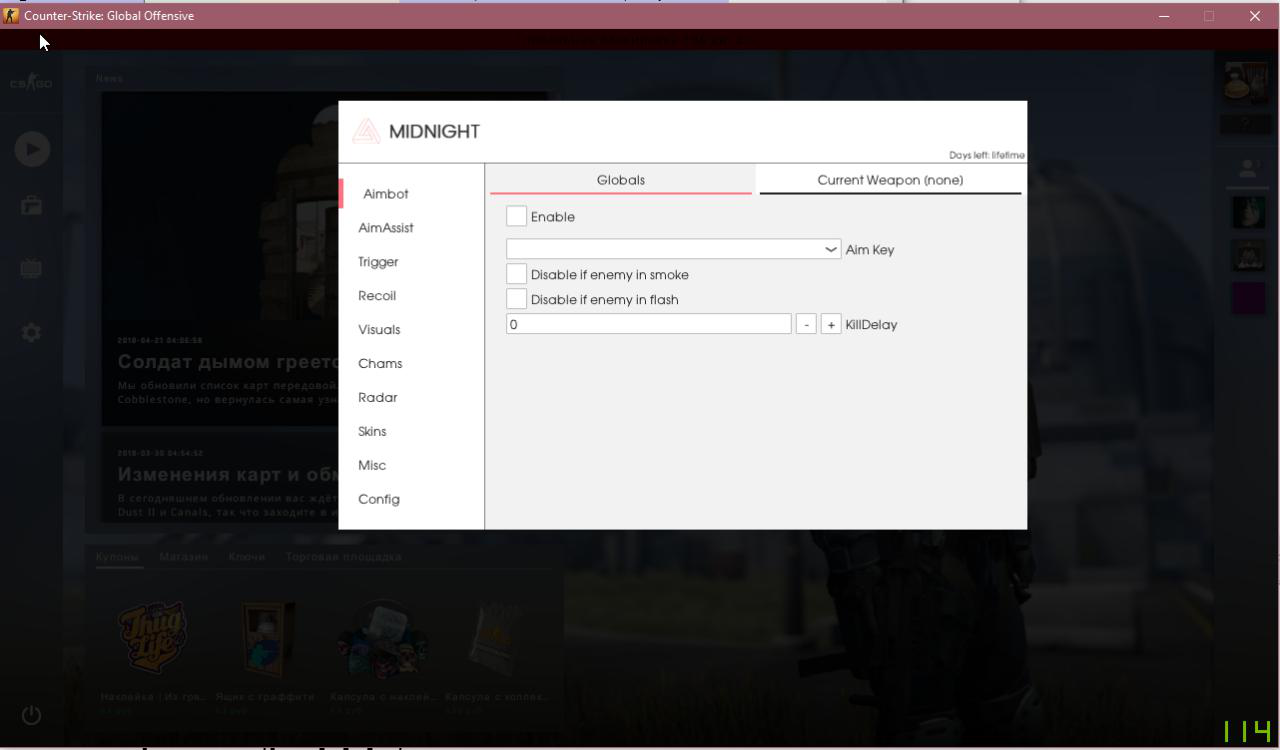
Task: Open the Trigger section
Action: click(378, 262)
